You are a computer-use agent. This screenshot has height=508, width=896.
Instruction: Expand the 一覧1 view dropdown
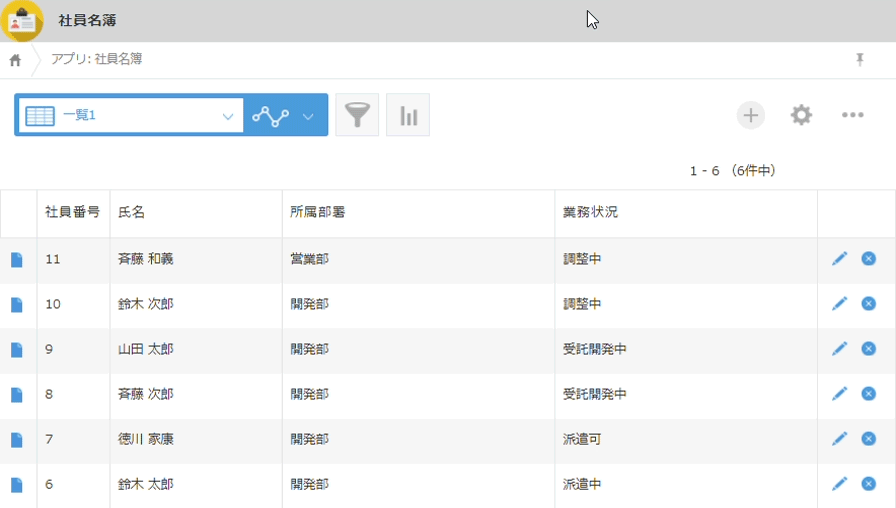(x=227, y=116)
